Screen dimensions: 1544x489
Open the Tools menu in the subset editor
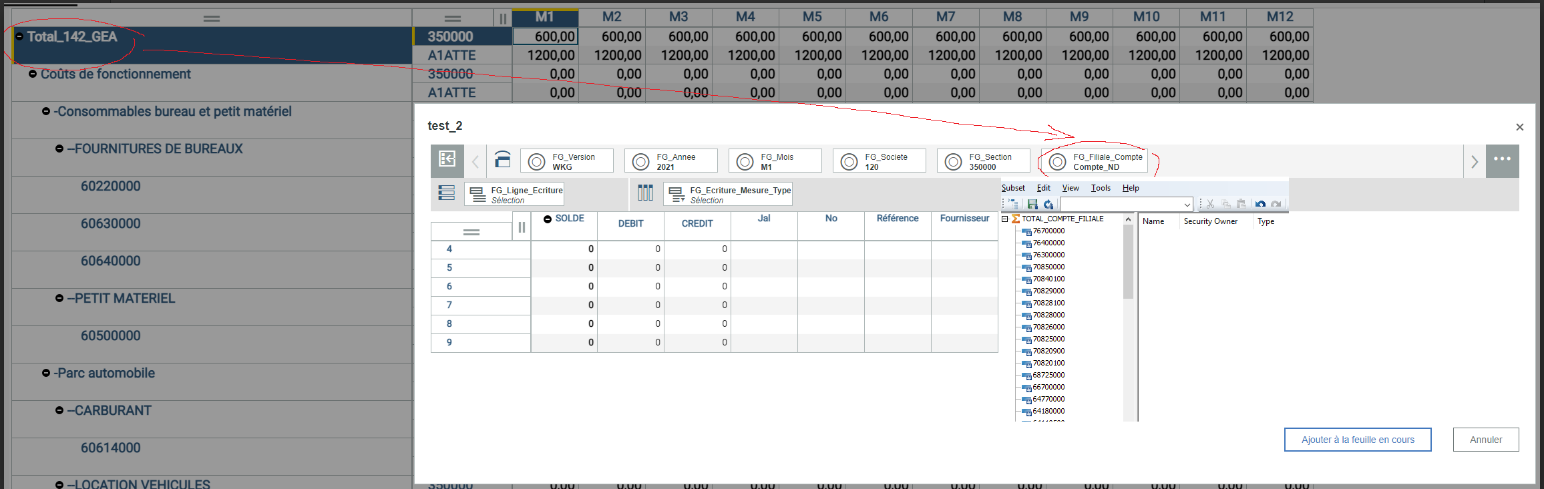pyautogui.click(x=1101, y=188)
